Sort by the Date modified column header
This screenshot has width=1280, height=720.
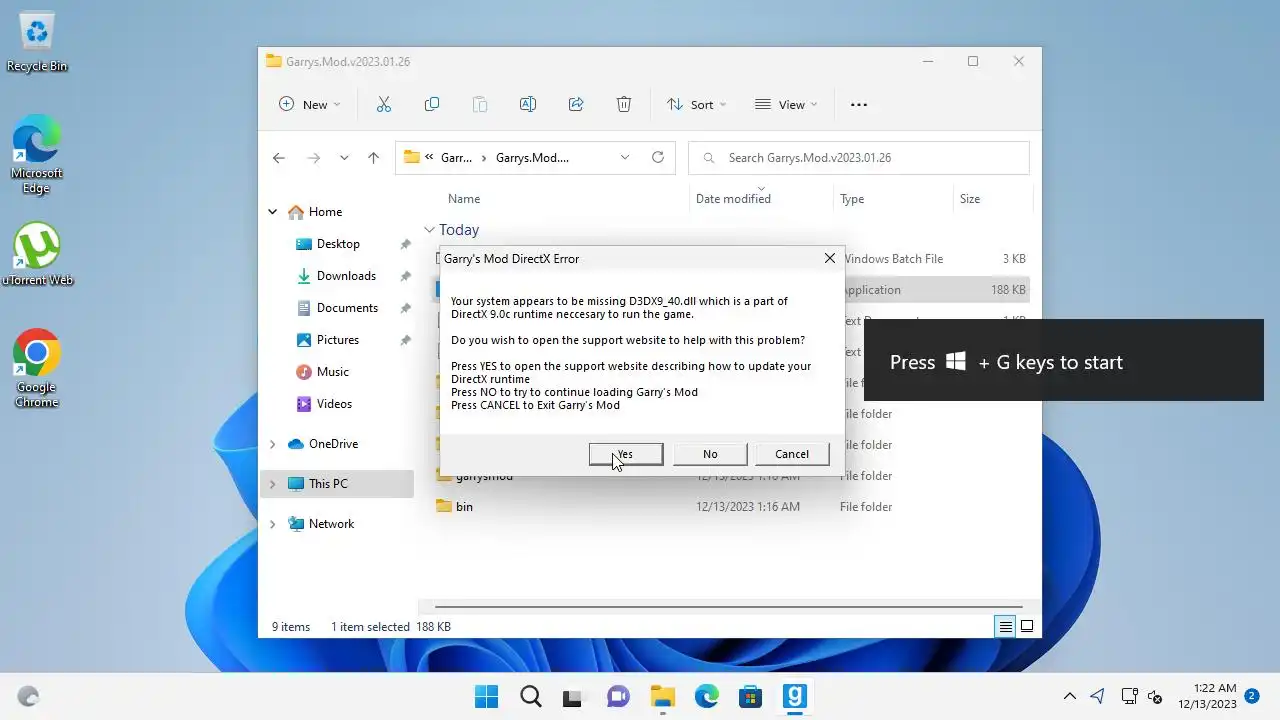(733, 199)
